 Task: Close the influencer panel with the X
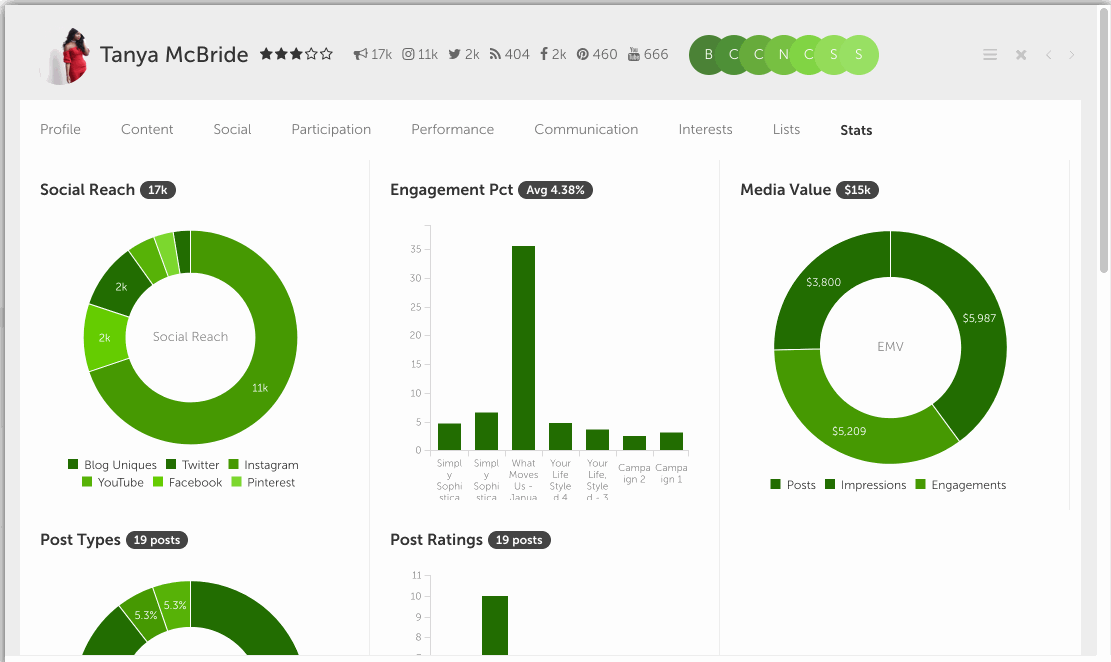click(1021, 55)
